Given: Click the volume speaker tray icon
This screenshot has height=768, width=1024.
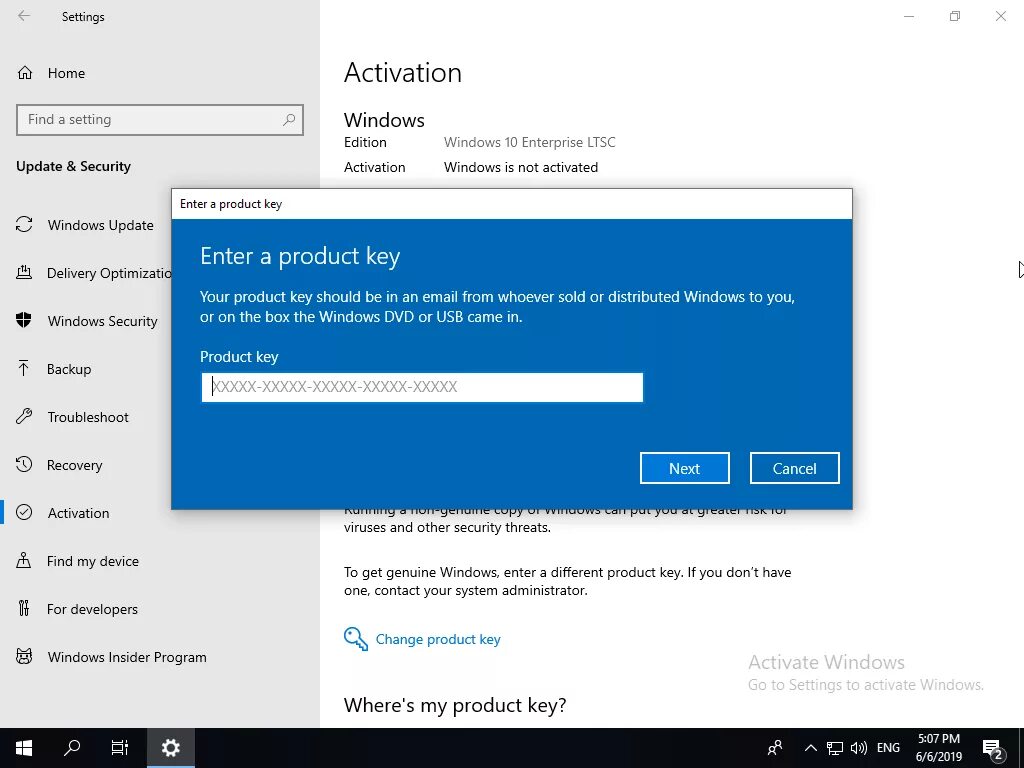Looking at the screenshot, I should tap(859, 748).
